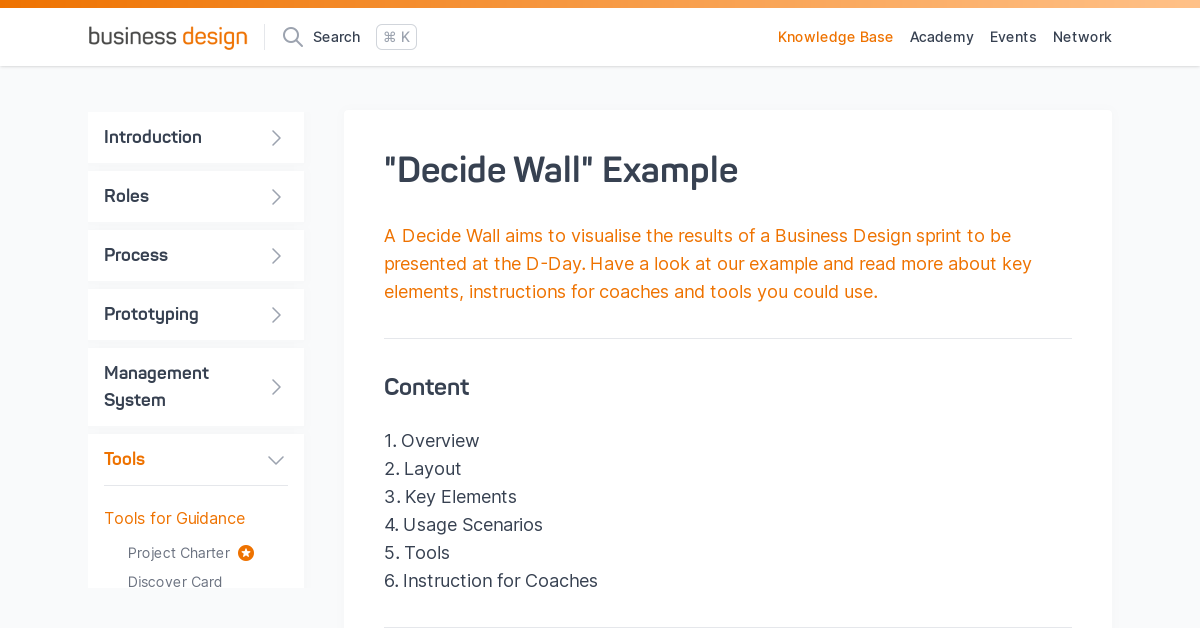
Task: Jump to 4. Usage Scenarios
Action: [463, 525]
